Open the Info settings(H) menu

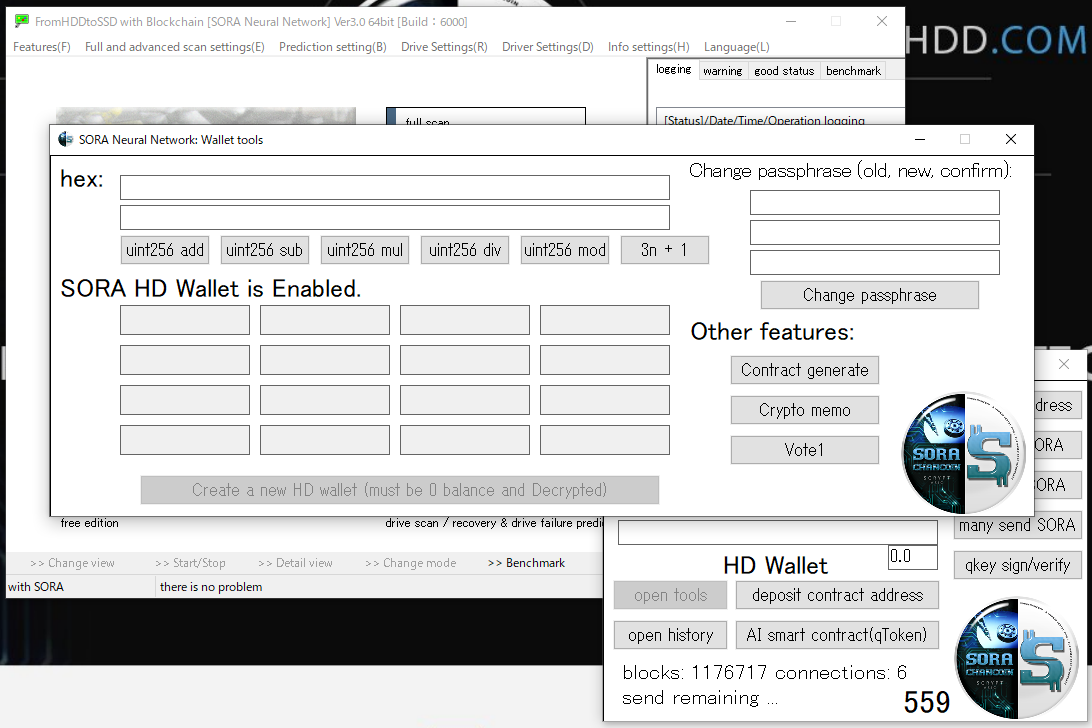click(648, 47)
